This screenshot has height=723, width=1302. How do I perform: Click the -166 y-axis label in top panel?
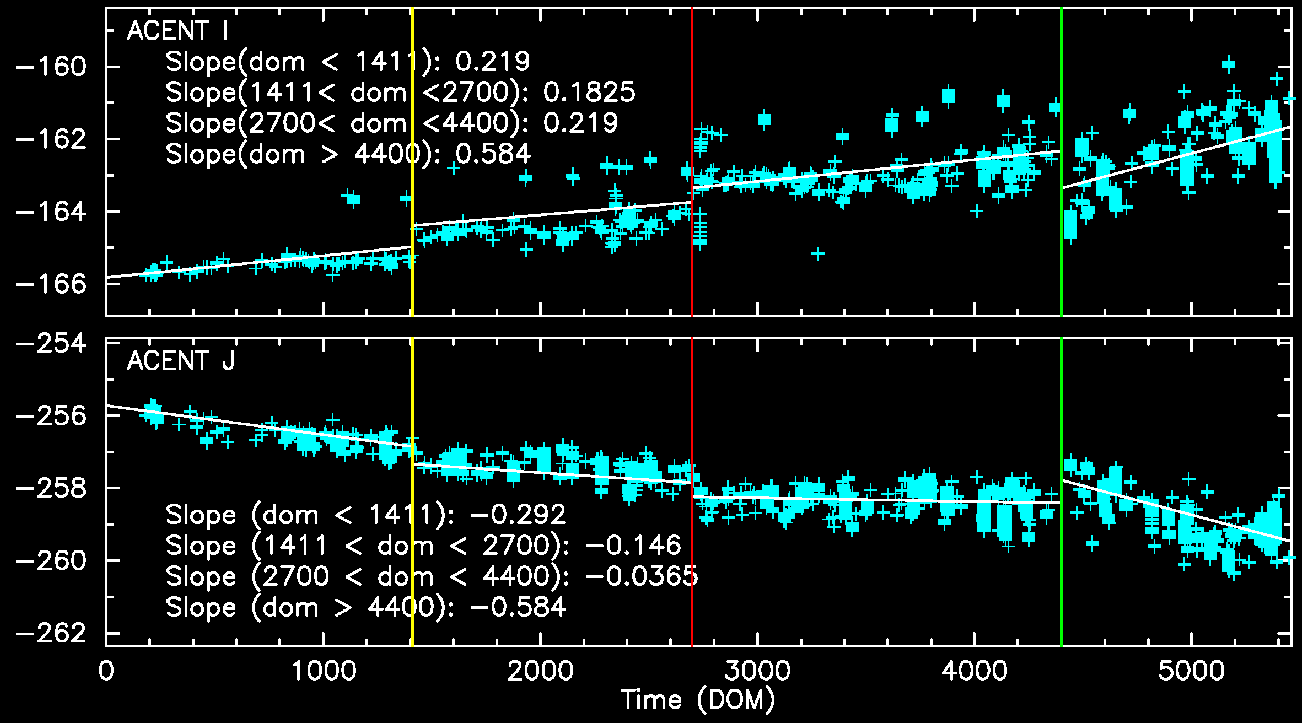pyautogui.click(x=62, y=284)
